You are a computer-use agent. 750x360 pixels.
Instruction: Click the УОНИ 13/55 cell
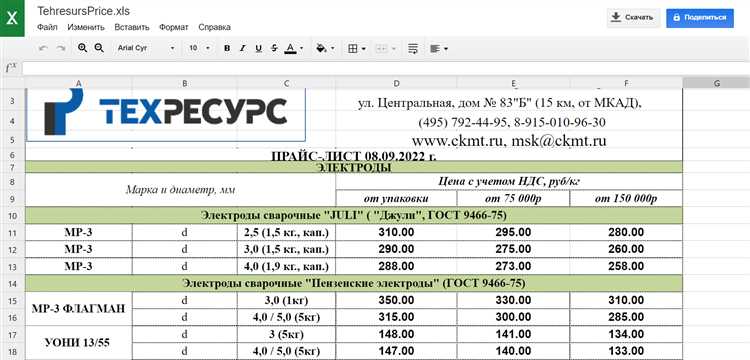pyautogui.click(x=78, y=342)
